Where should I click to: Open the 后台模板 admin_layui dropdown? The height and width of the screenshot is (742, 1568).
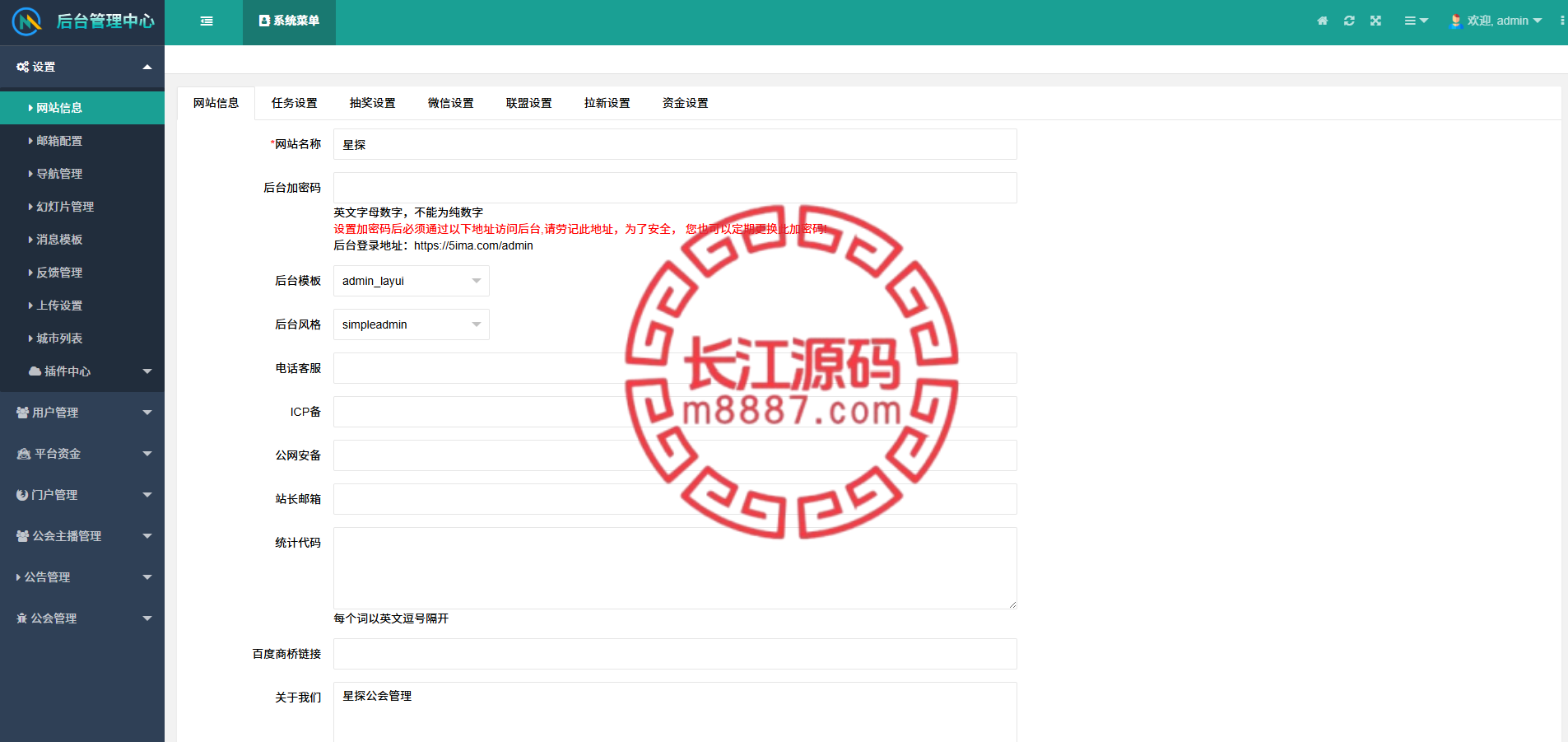(412, 281)
